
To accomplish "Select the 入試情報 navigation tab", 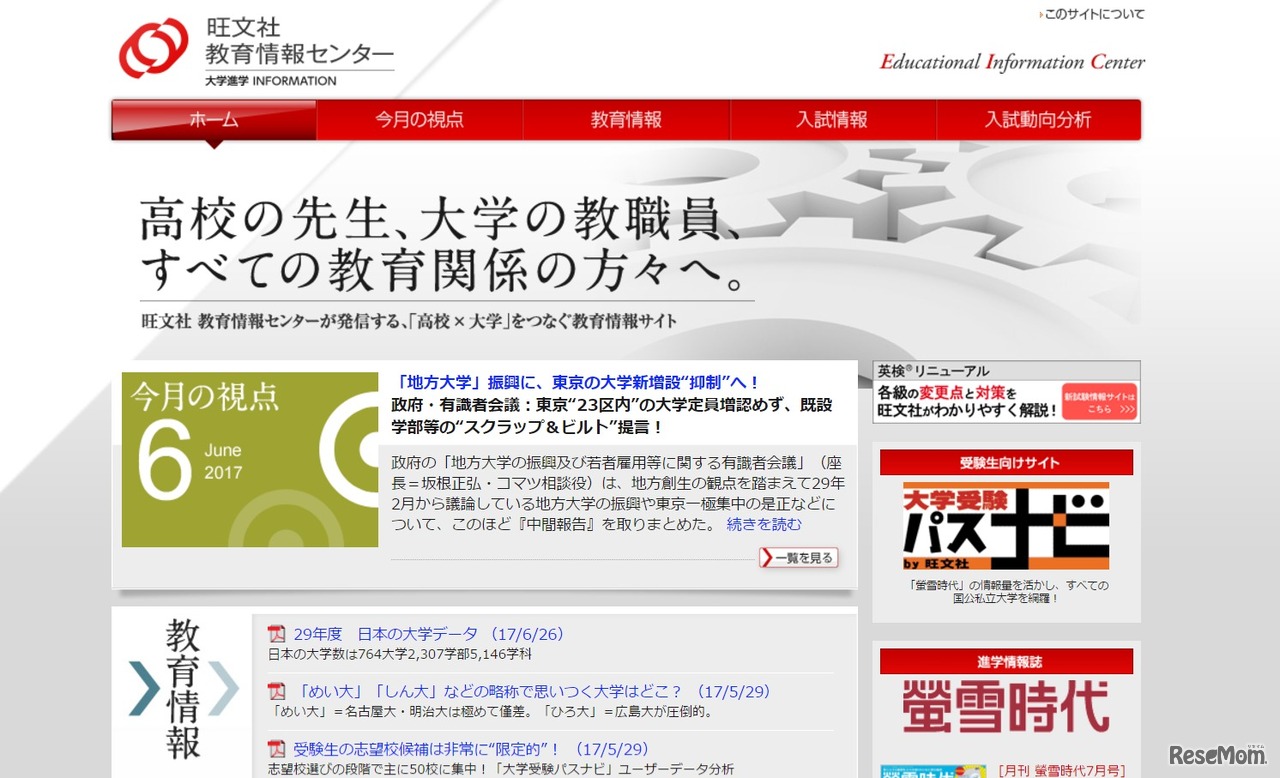I will [x=833, y=120].
